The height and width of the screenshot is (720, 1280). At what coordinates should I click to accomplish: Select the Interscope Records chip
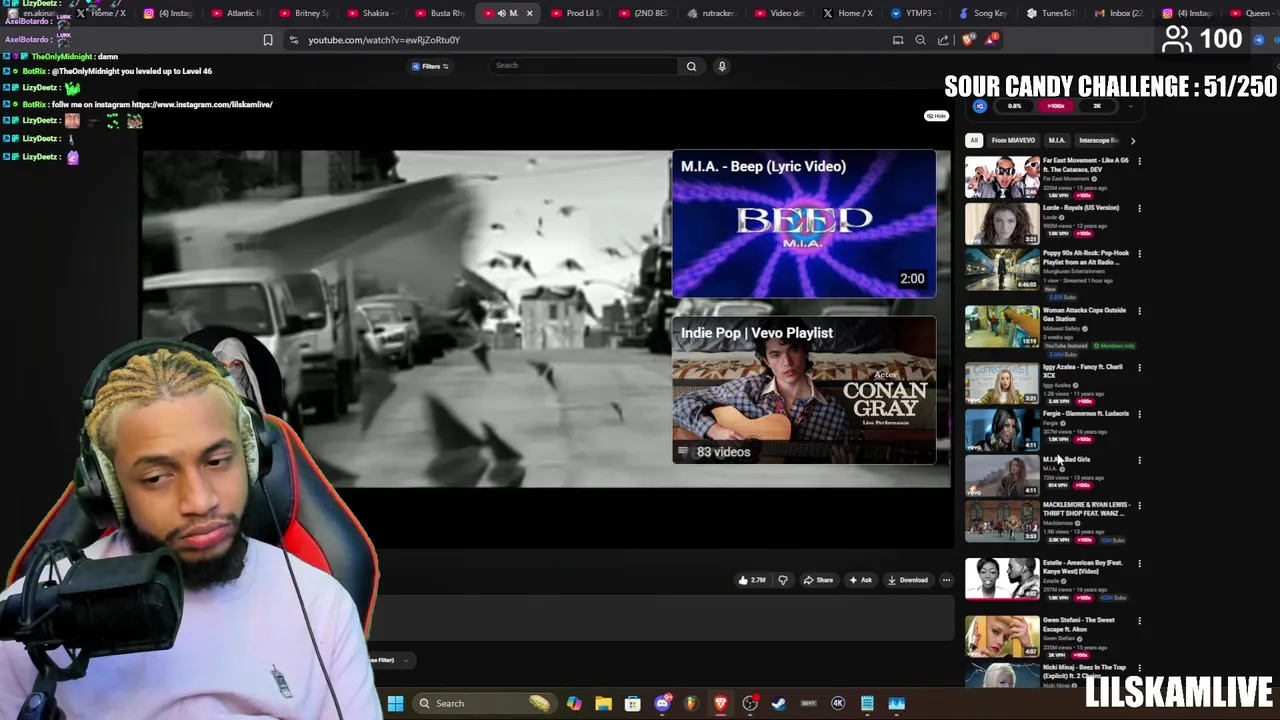pyautogui.click(x=1098, y=141)
